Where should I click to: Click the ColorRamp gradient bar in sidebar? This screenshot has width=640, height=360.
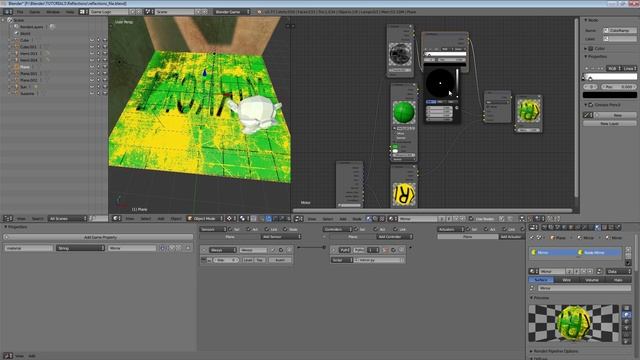610,77
